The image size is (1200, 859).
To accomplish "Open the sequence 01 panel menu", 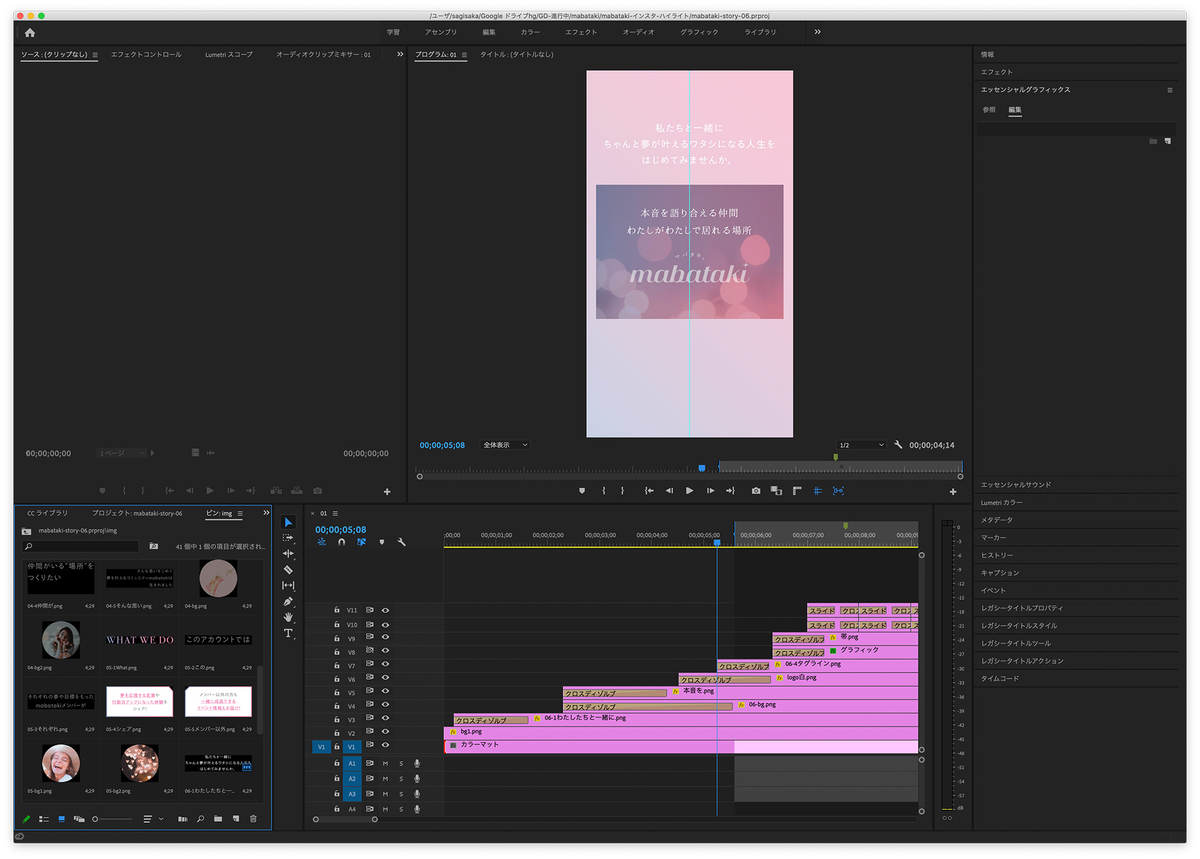I will [335, 513].
